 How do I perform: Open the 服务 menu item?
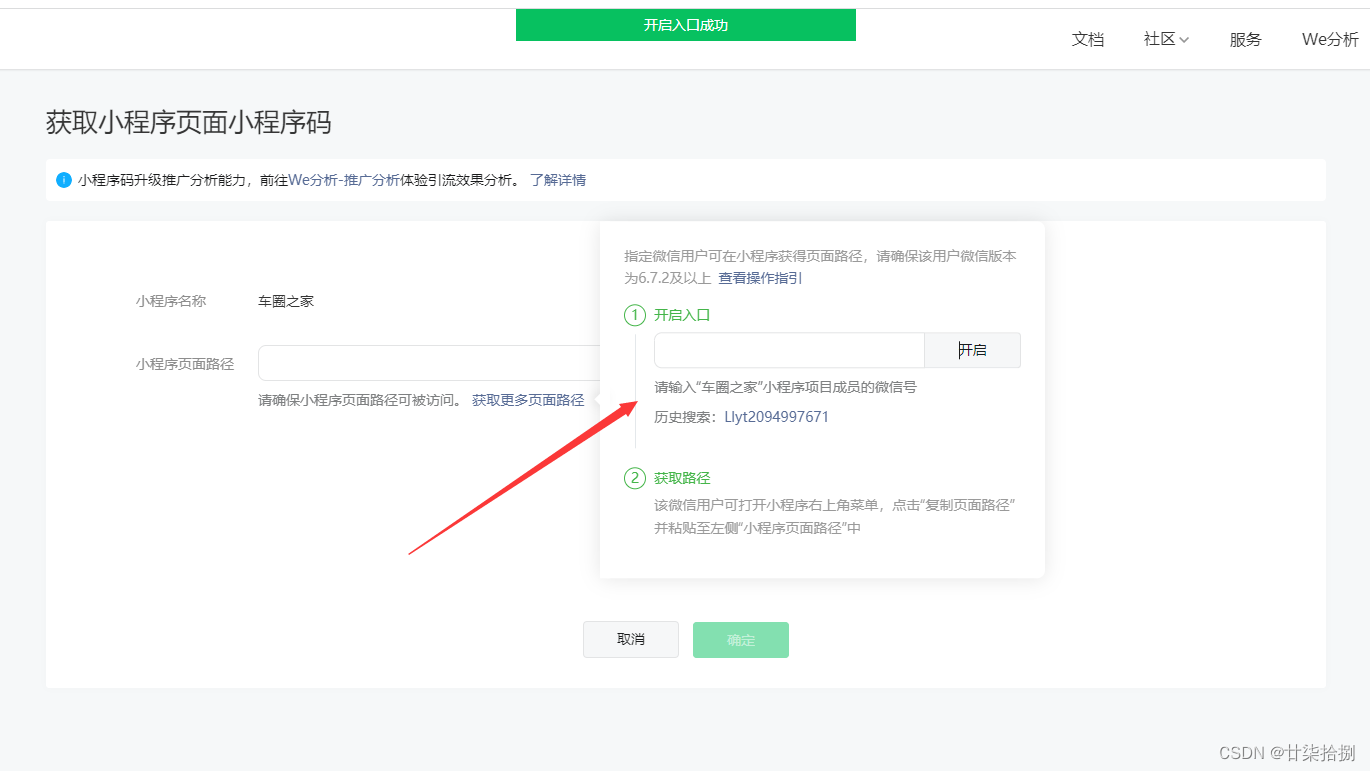click(x=1245, y=39)
